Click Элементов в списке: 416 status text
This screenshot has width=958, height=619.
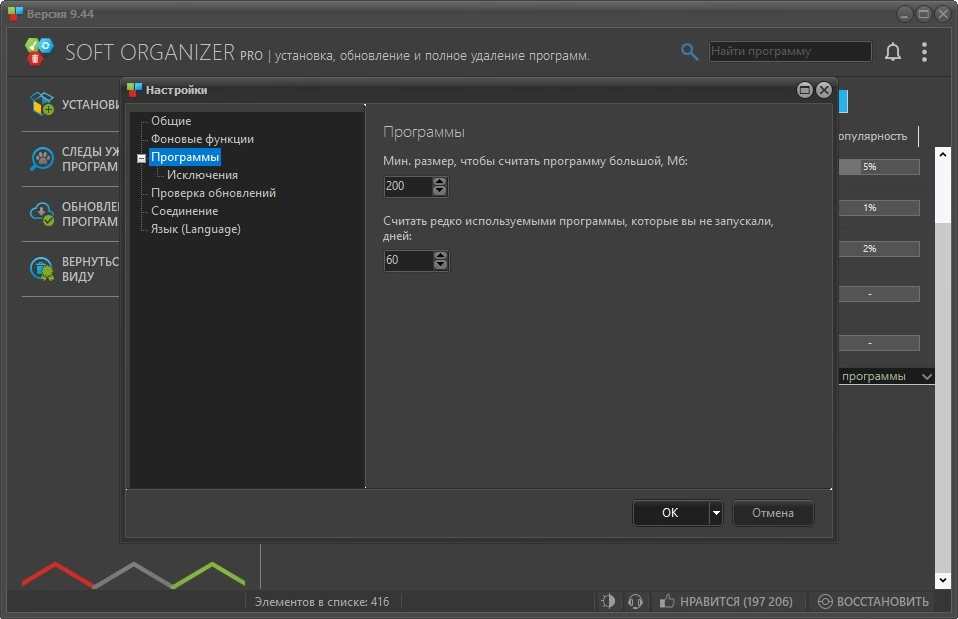point(321,602)
